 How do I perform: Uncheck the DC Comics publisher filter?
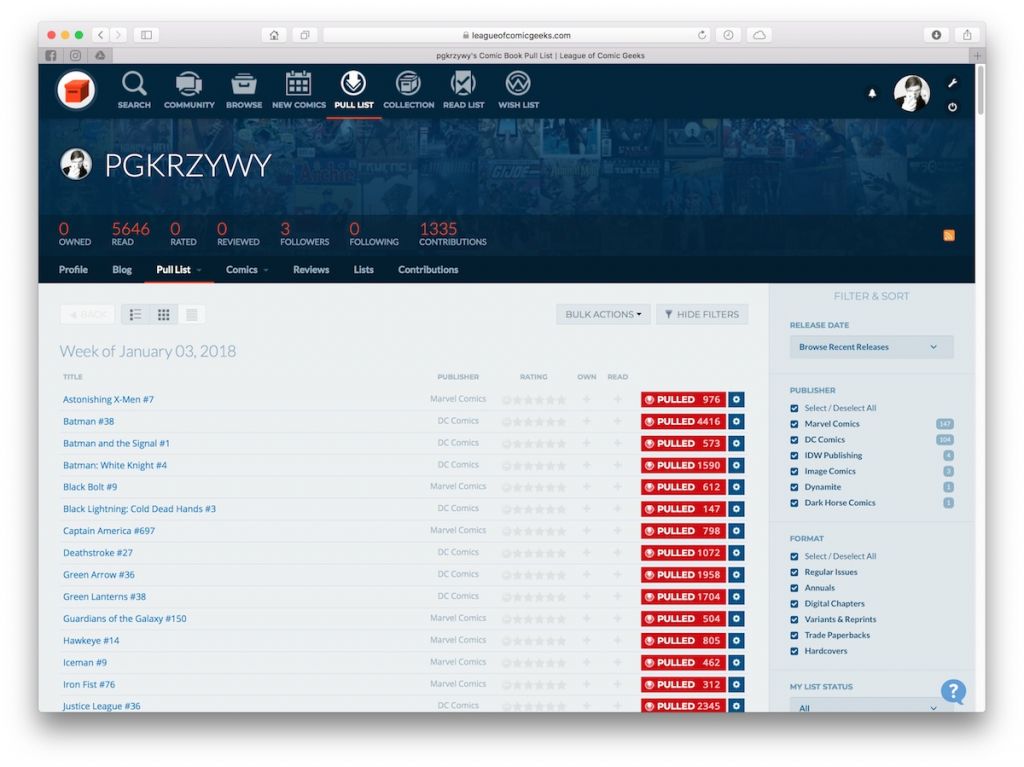pos(794,440)
